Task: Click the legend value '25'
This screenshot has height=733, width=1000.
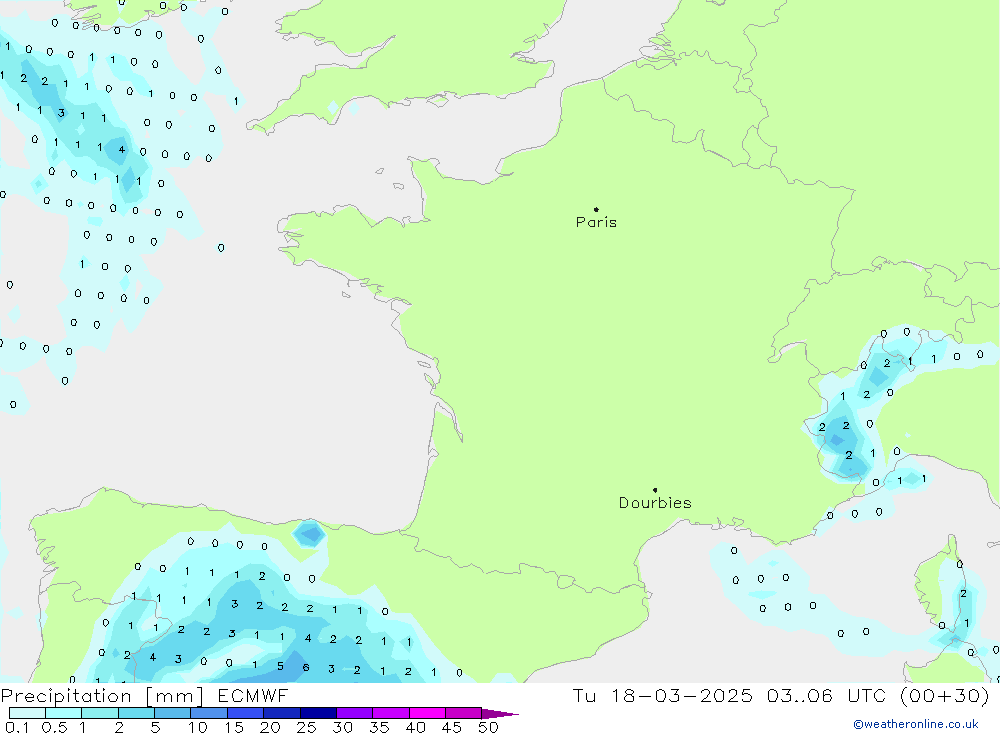Action: tap(307, 727)
